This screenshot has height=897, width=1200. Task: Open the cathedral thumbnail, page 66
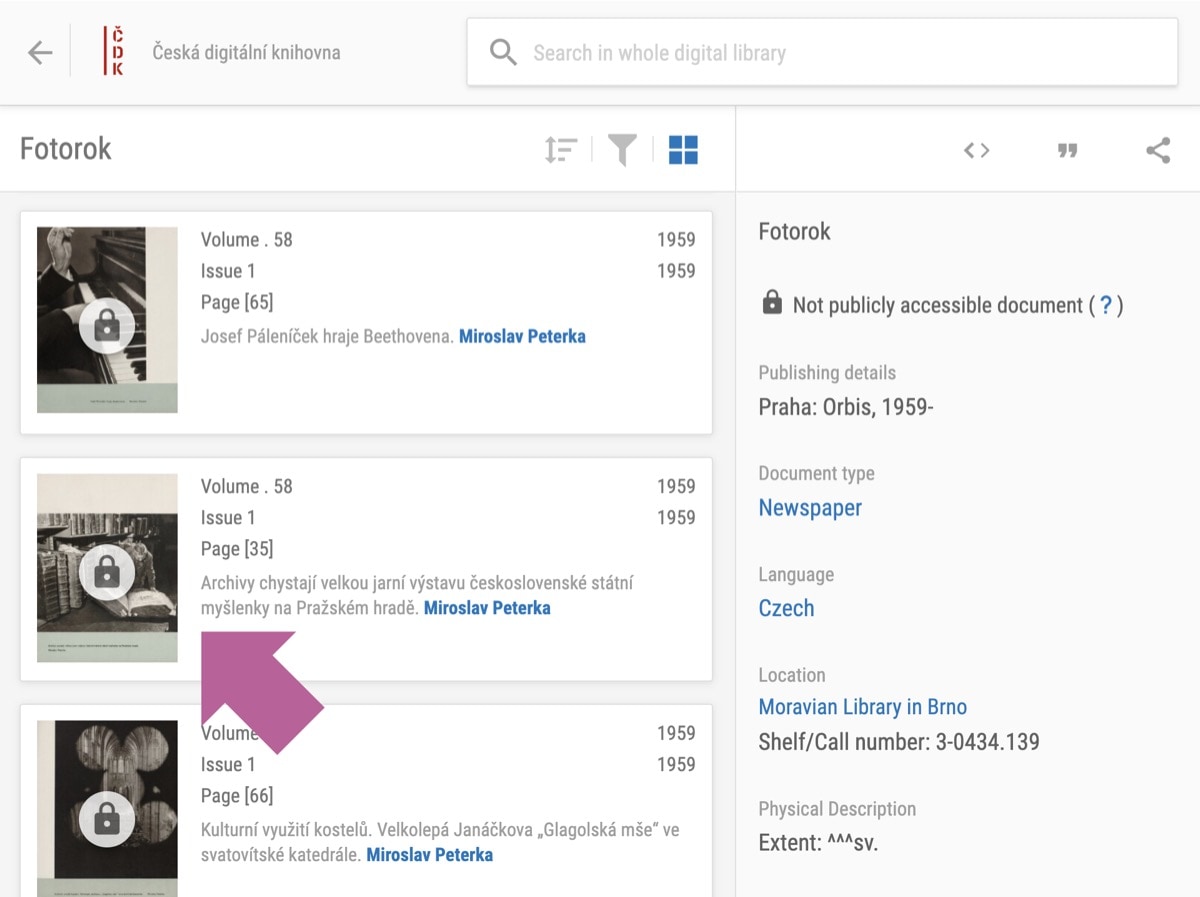(x=107, y=808)
